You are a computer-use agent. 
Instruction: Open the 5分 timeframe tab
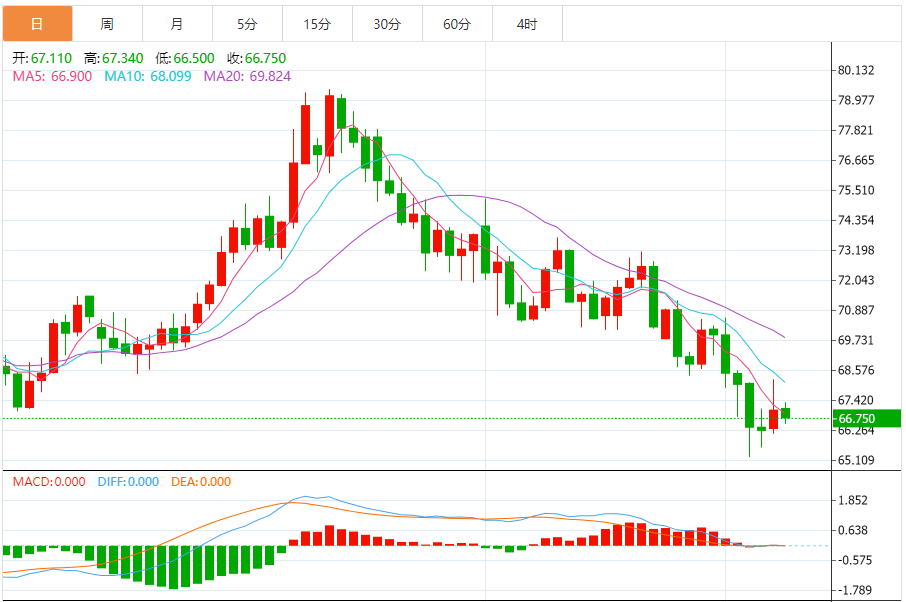click(247, 24)
